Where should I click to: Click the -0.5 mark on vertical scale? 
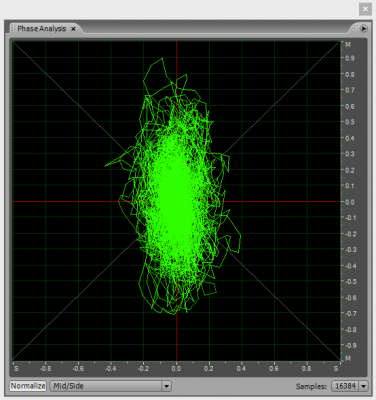point(350,282)
